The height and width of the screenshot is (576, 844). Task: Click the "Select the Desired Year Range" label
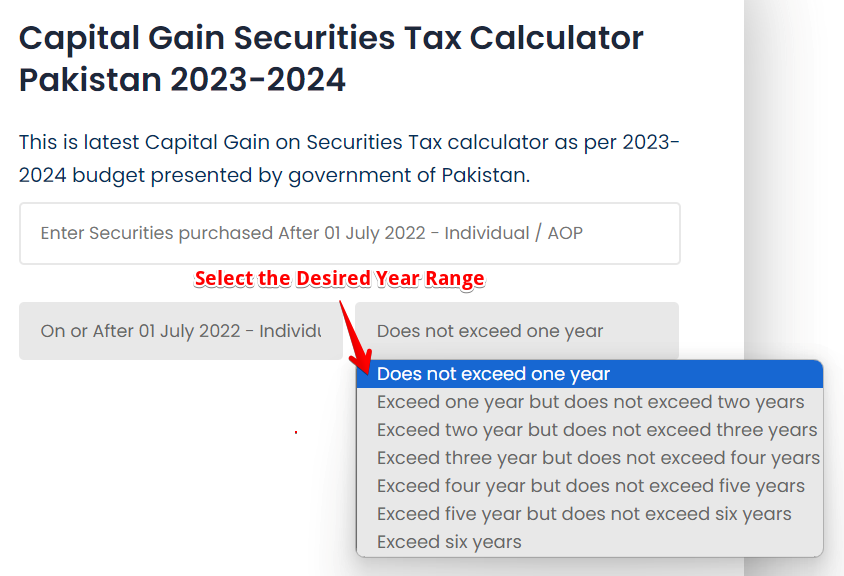338,278
